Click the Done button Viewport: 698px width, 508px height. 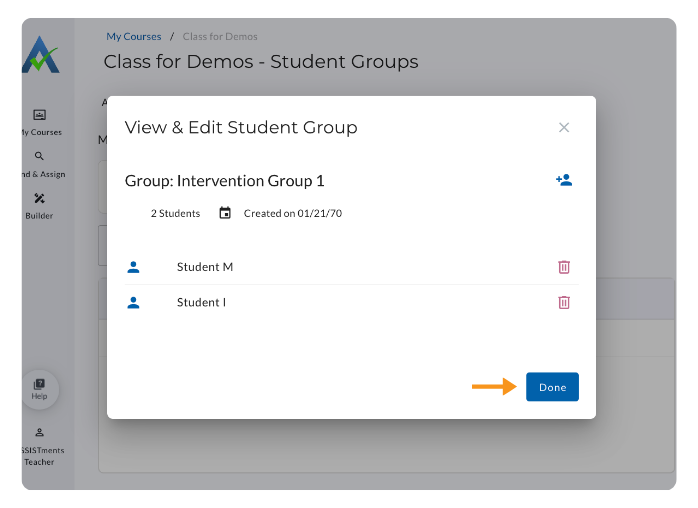click(552, 387)
